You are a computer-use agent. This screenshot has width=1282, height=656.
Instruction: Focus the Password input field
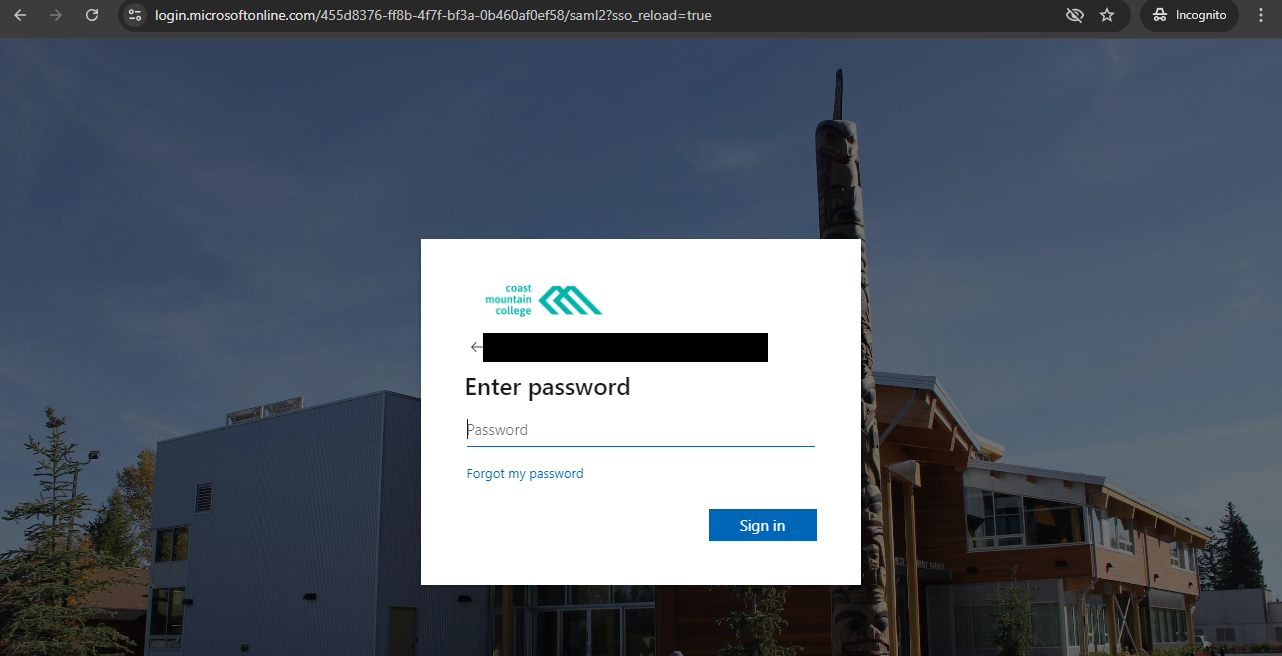[640, 430]
